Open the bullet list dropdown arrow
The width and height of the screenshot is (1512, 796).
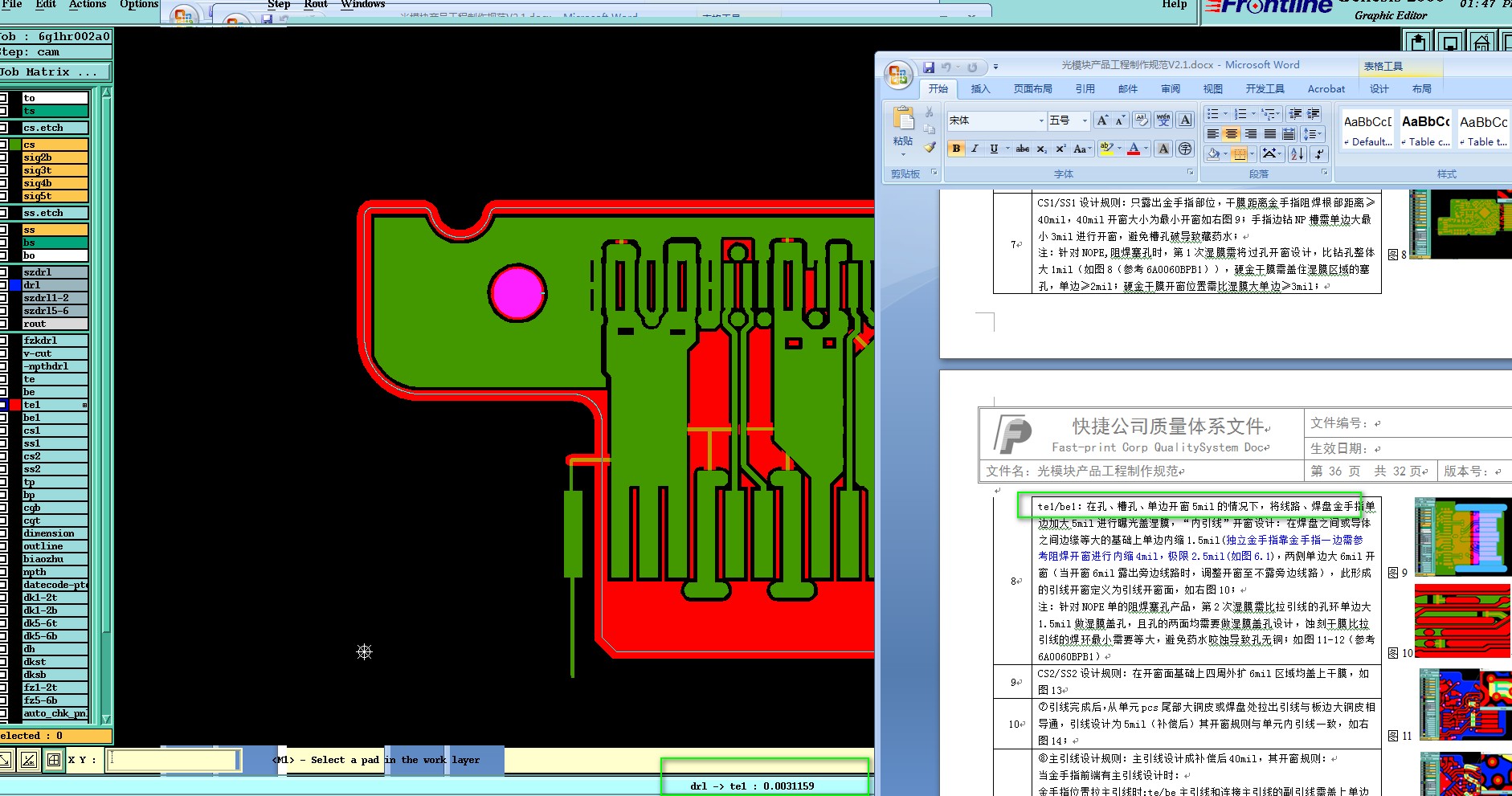[1225, 114]
